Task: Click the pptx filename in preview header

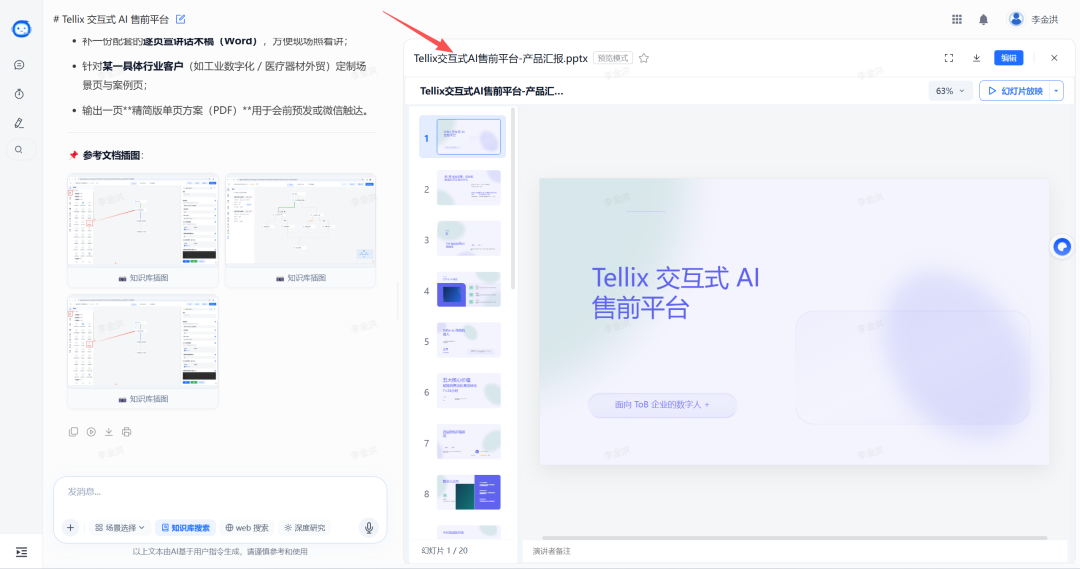Action: [501, 58]
